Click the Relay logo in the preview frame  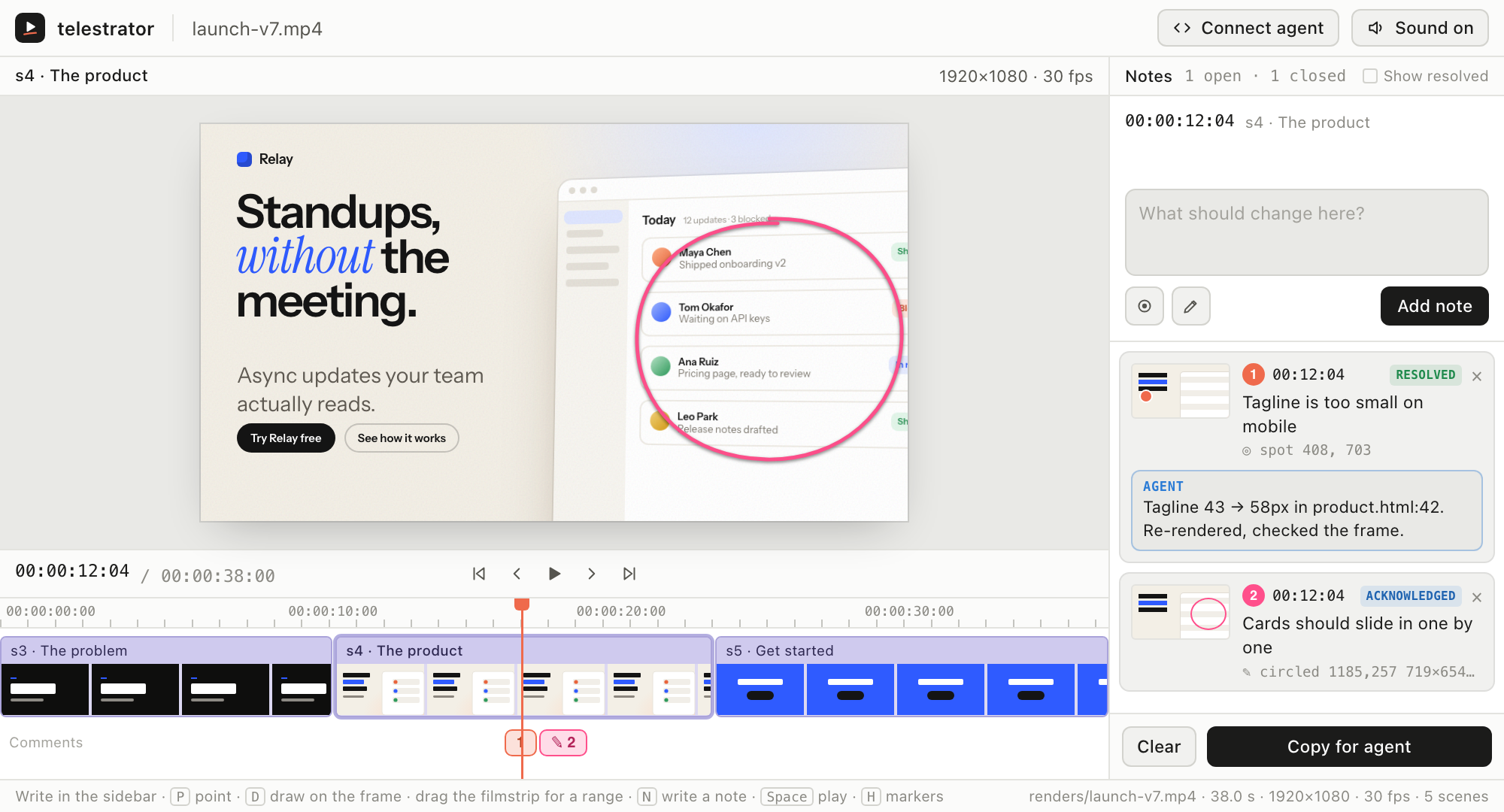tap(265, 159)
